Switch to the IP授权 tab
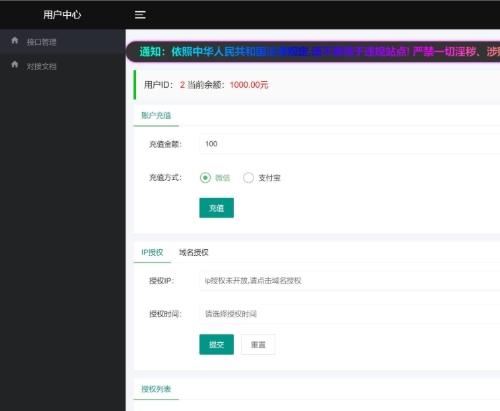The height and width of the screenshot is (411, 500). click(x=152, y=252)
